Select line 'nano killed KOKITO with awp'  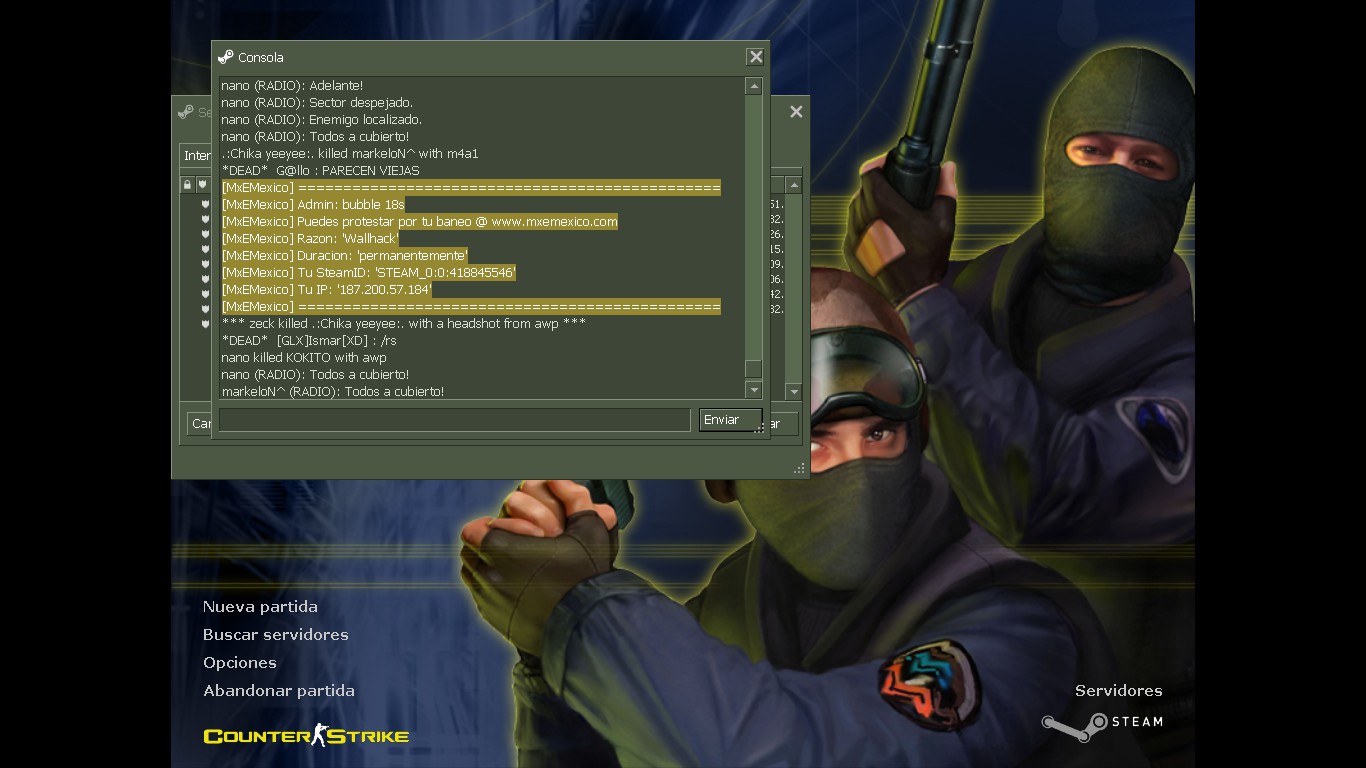(x=304, y=358)
